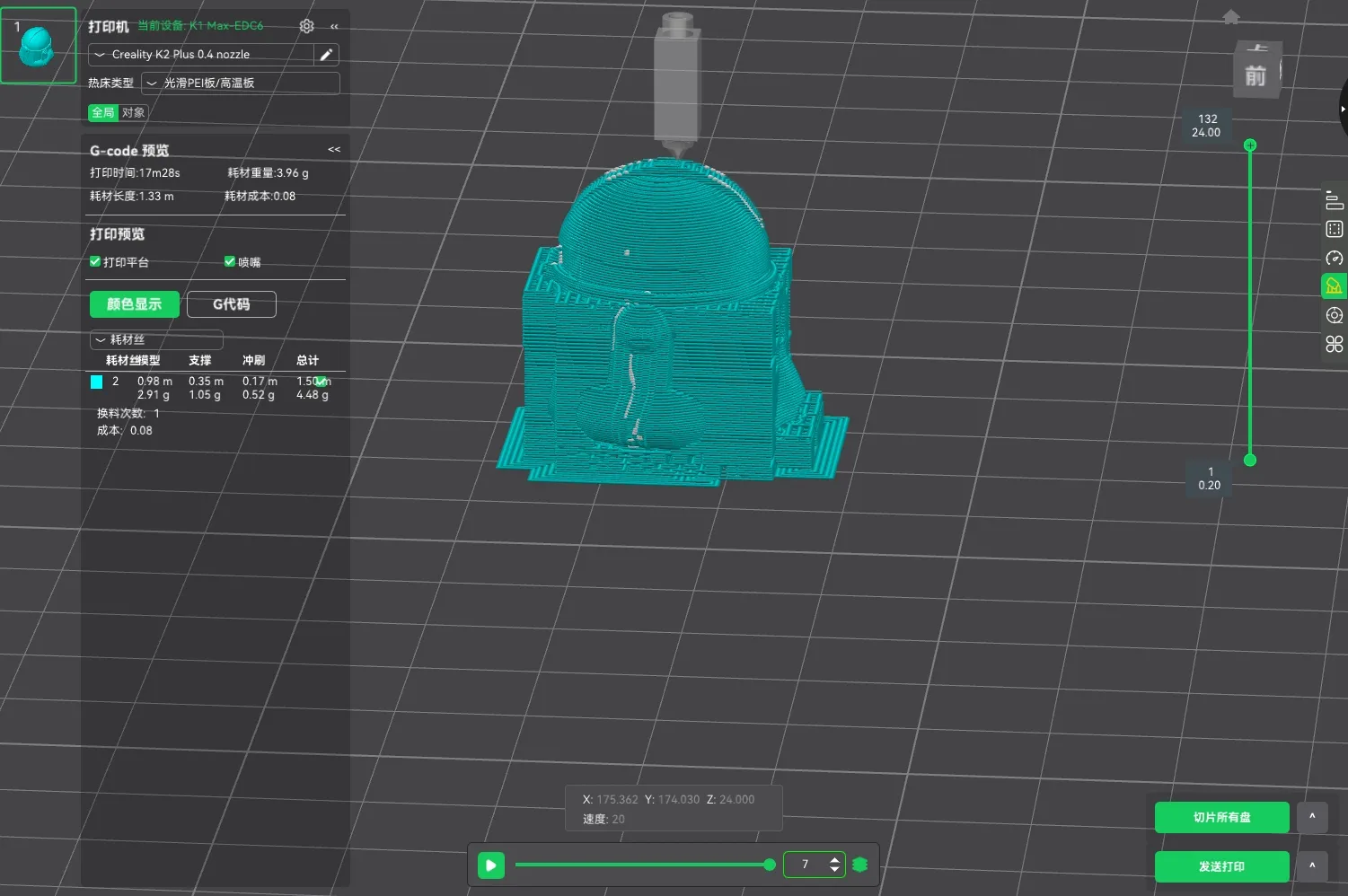Click the 耗材重量:3.96 g text
This screenshot has width=1348, height=896.
point(268,173)
